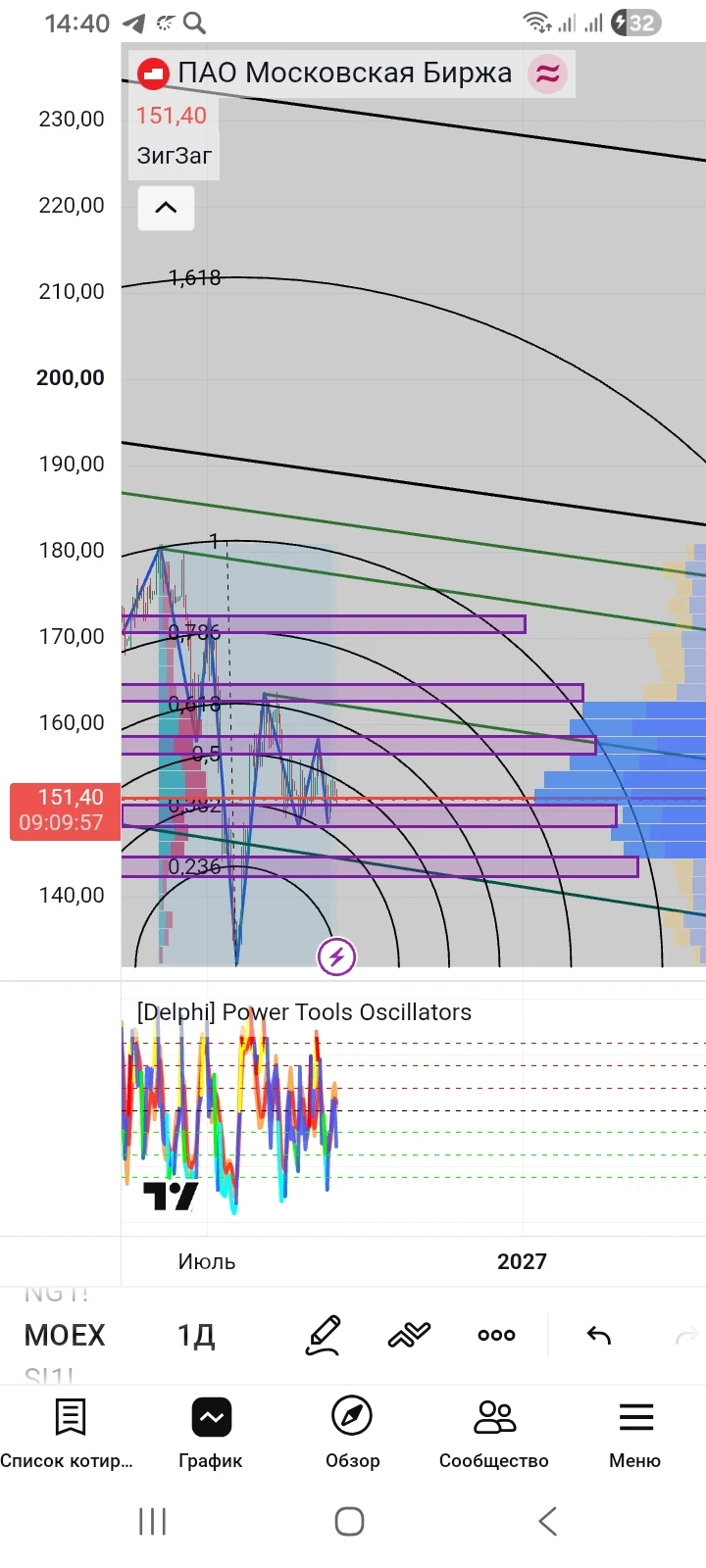The image size is (706, 1568).
Task: Tap the Telegram notification icon in status bar
Action: (x=133, y=24)
